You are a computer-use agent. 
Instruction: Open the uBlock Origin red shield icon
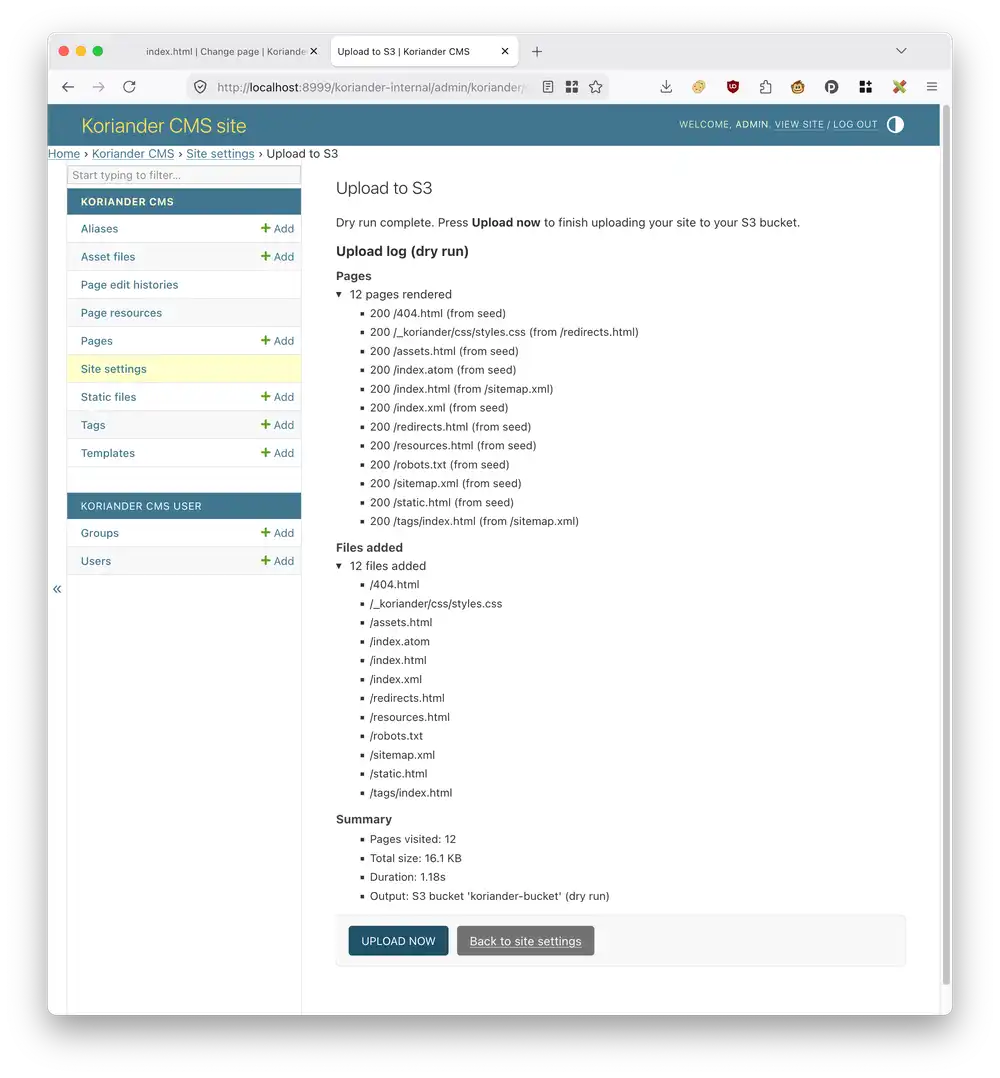pyautogui.click(x=733, y=87)
